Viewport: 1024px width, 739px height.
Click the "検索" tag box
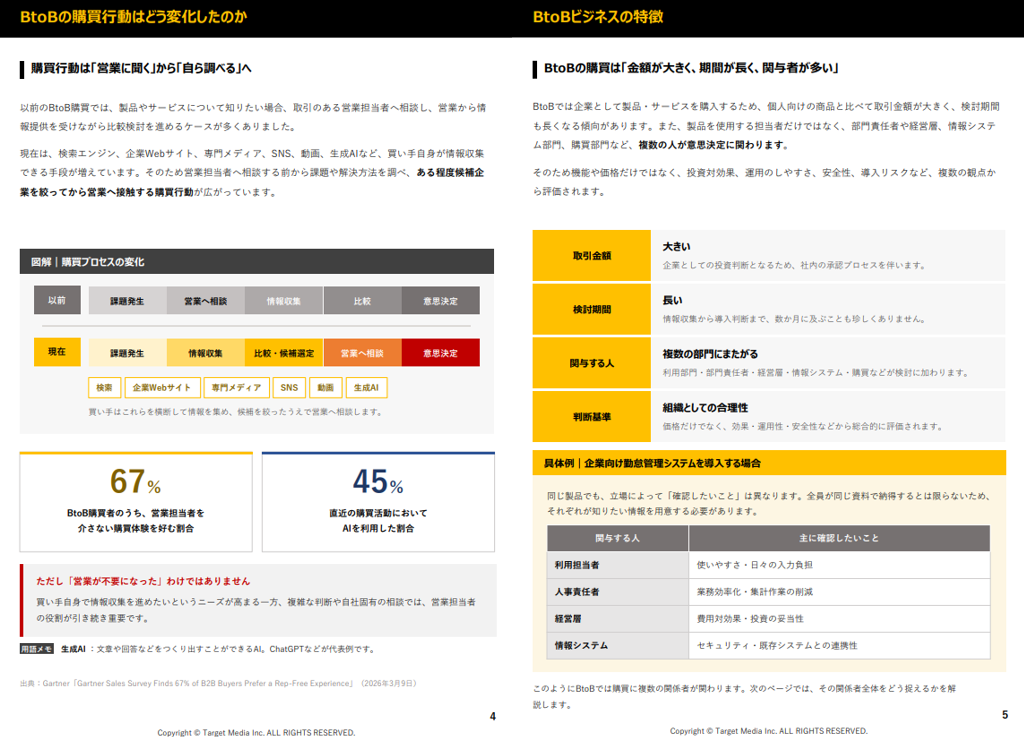[104, 388]
